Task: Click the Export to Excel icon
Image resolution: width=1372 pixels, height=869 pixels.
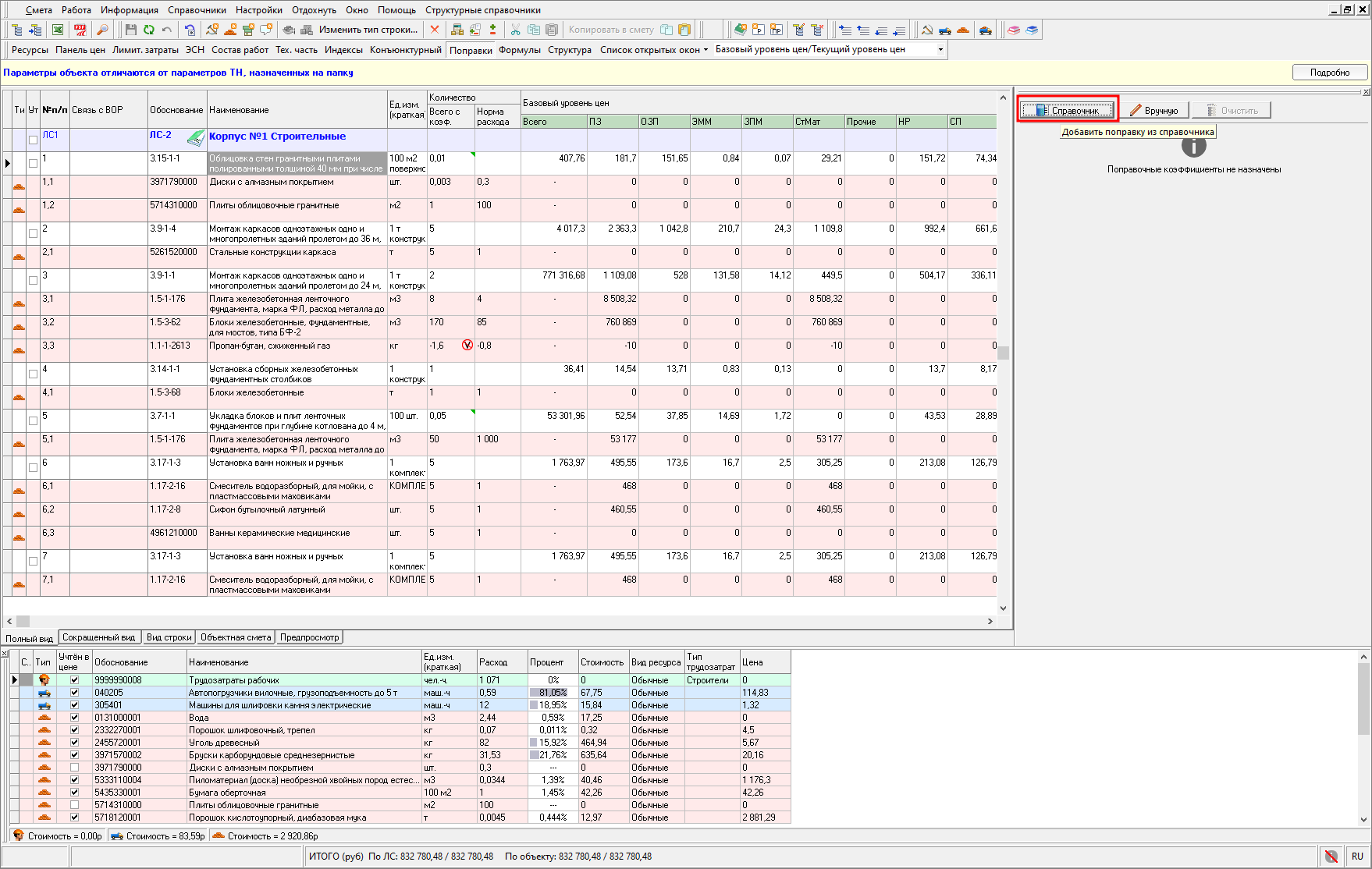Action: pyautogui.click(x=58, y=30)
